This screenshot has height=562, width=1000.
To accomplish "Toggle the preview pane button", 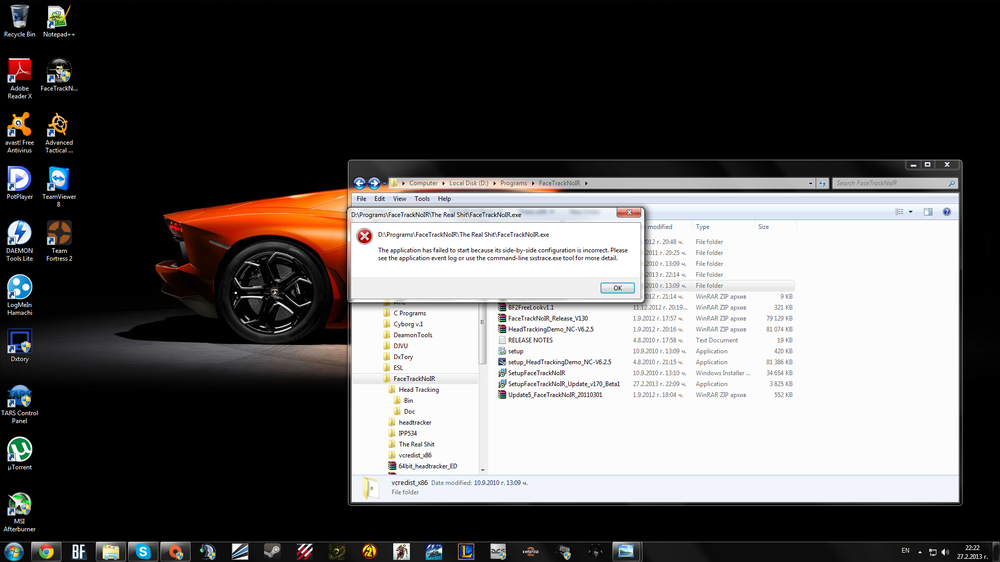I will click(x=928, y=212).
